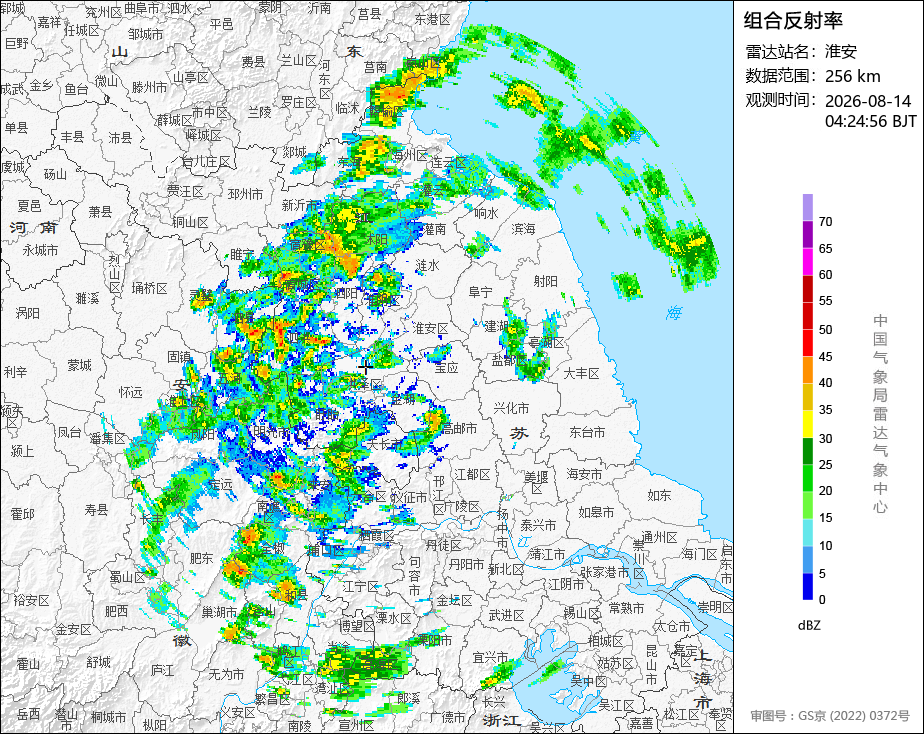The image size is (924, 734).
Task: Click the 淮安区 map label
Action: [x=430, y=328]
